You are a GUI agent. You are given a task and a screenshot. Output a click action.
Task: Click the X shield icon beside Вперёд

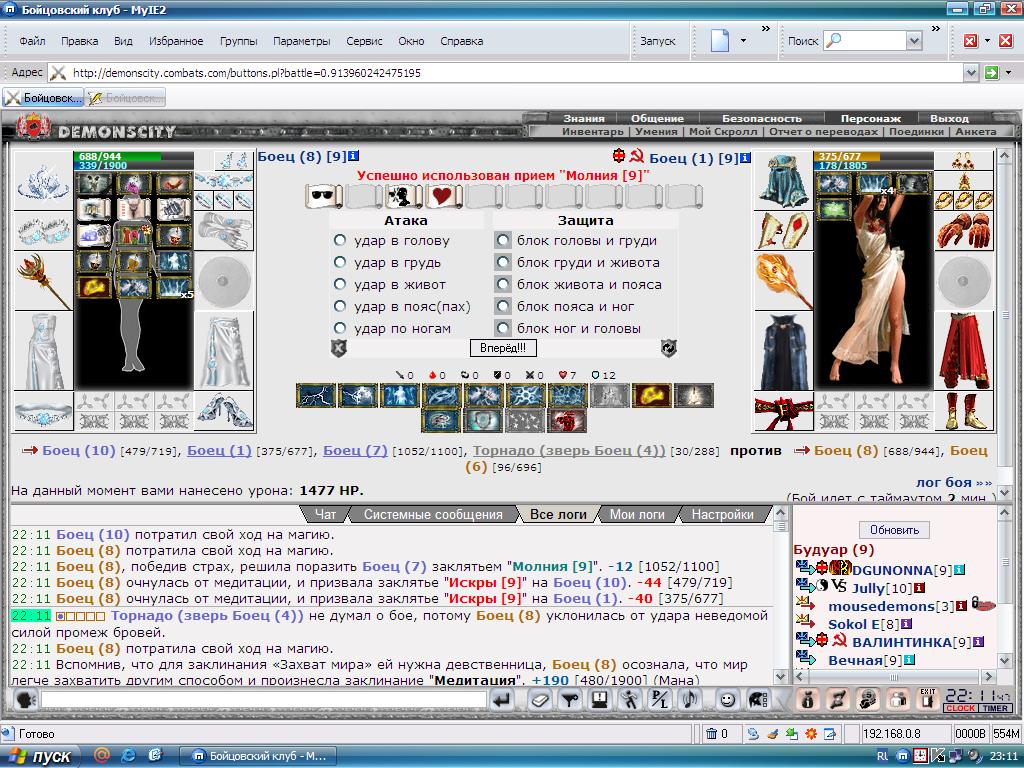pyautogui.click(x=338, y=348)
